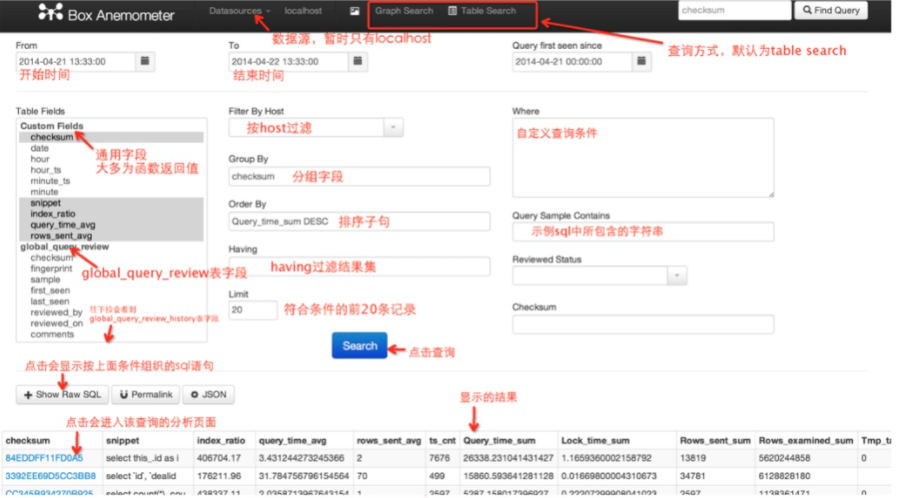Open checksum link 3392EE69D5CC3BB8
Screen dimensions: 904x498
(51, 476)
